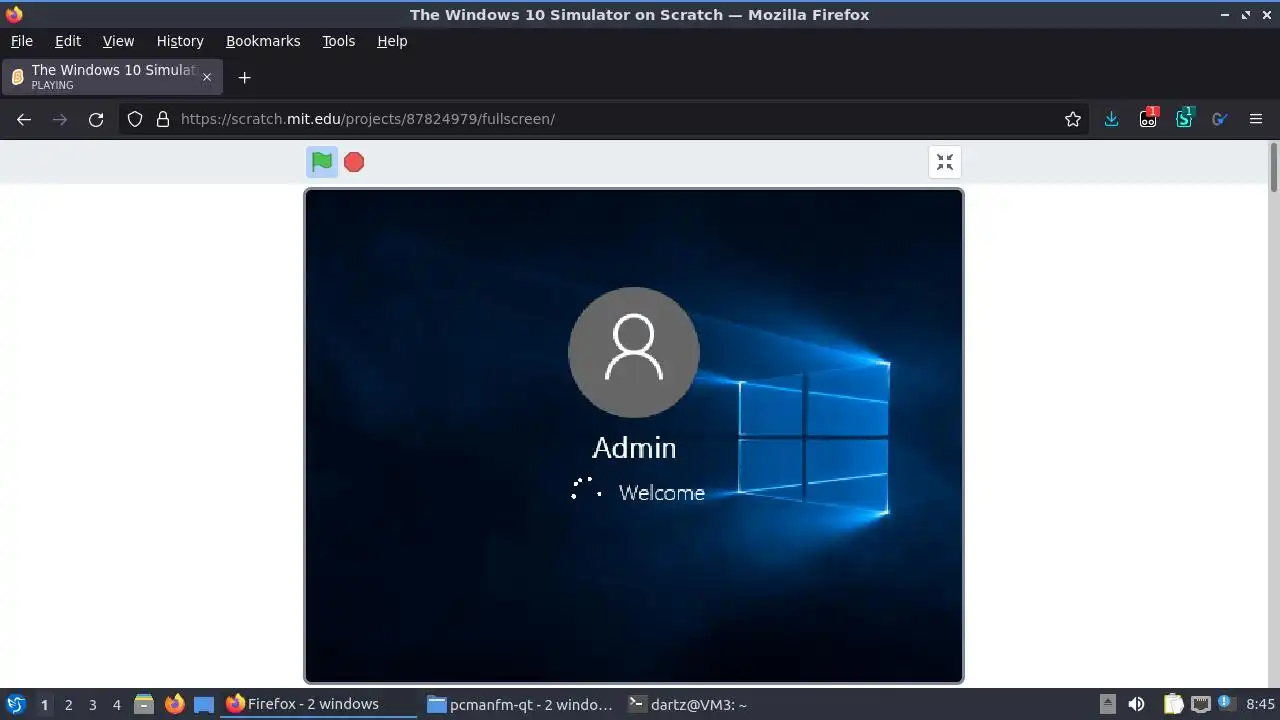Reload the current page
The image size is (1280, 720).
(x=96, y=119)
